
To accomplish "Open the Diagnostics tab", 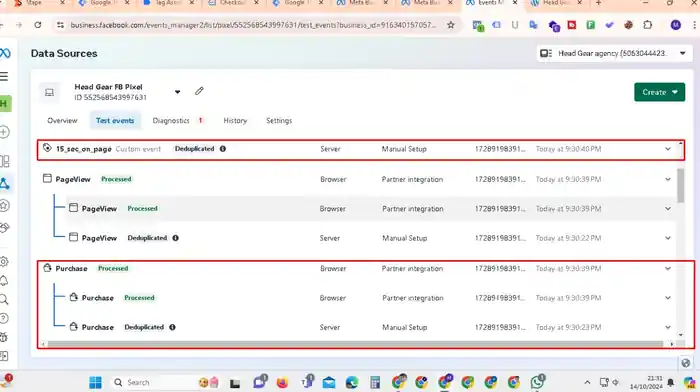I will coord(171,121).
